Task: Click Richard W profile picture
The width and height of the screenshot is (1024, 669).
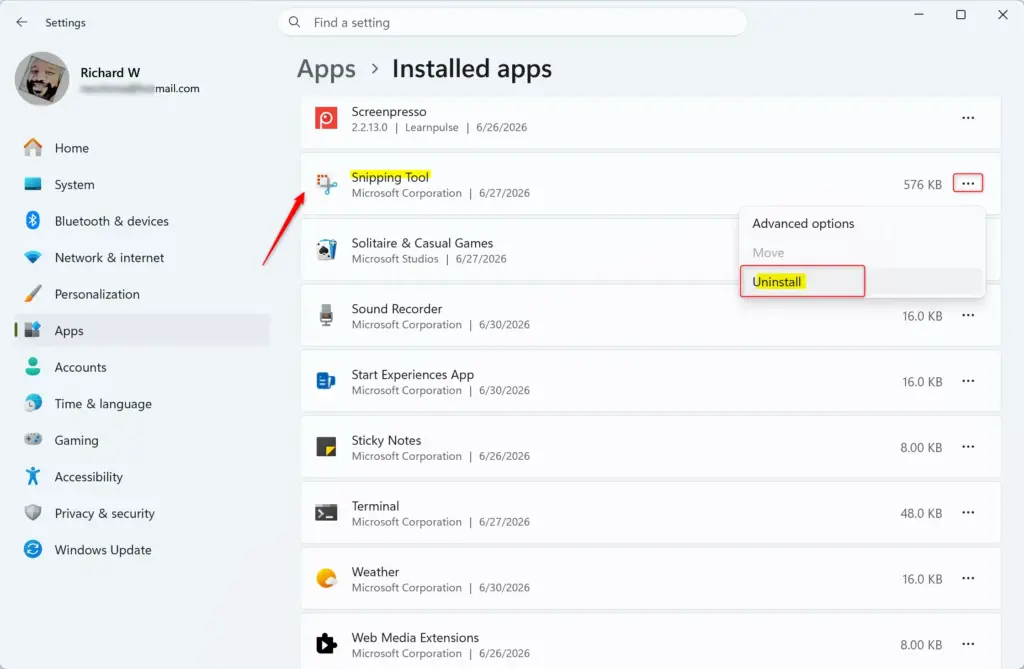Action: (42, 79)
